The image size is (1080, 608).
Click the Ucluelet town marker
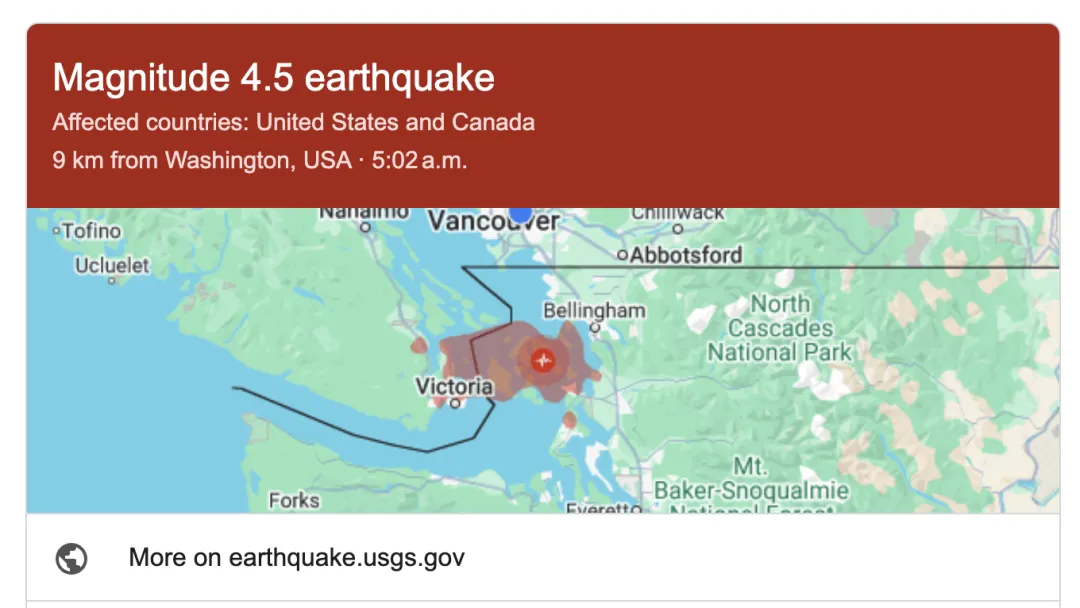tap(112, 280)
